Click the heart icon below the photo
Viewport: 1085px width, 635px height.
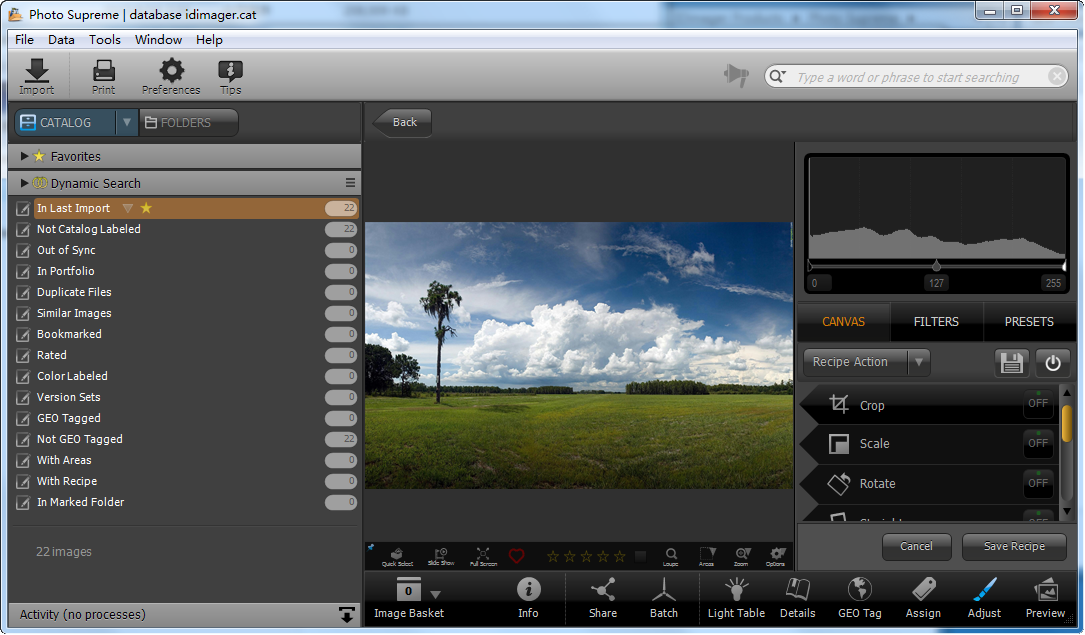pyautogui.click(x=517, y=556)
